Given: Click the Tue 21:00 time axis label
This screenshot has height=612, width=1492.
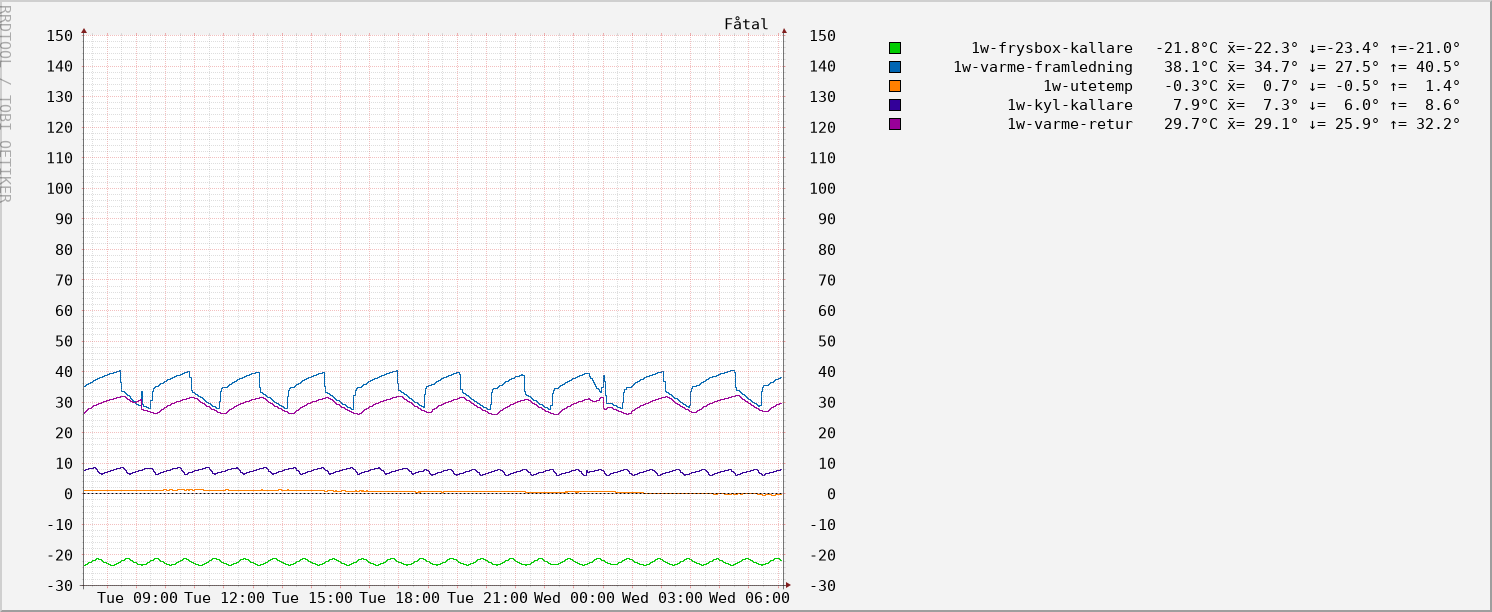Looking at the screenshot, I should (487, 598).
